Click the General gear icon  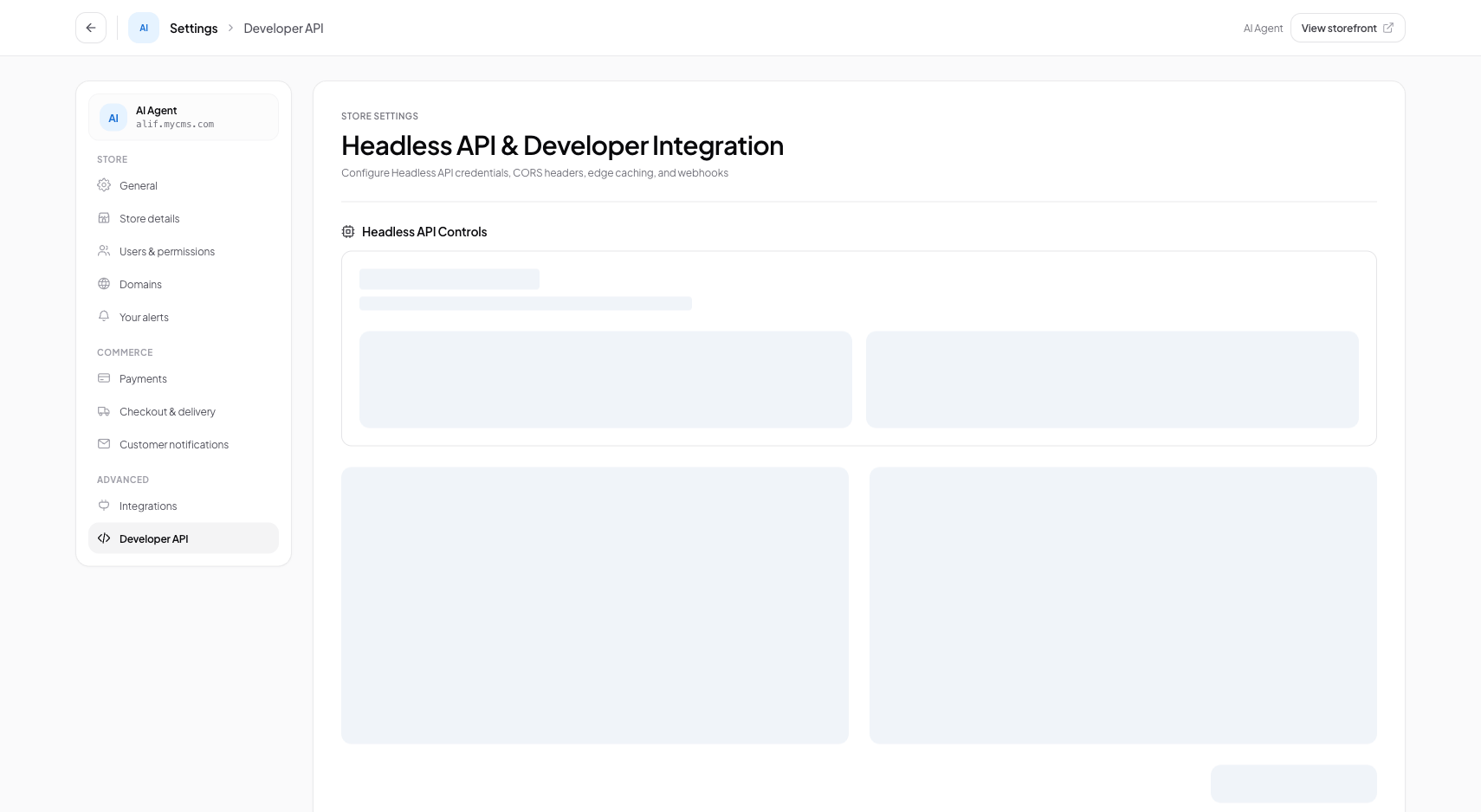(x=104, y=184)
